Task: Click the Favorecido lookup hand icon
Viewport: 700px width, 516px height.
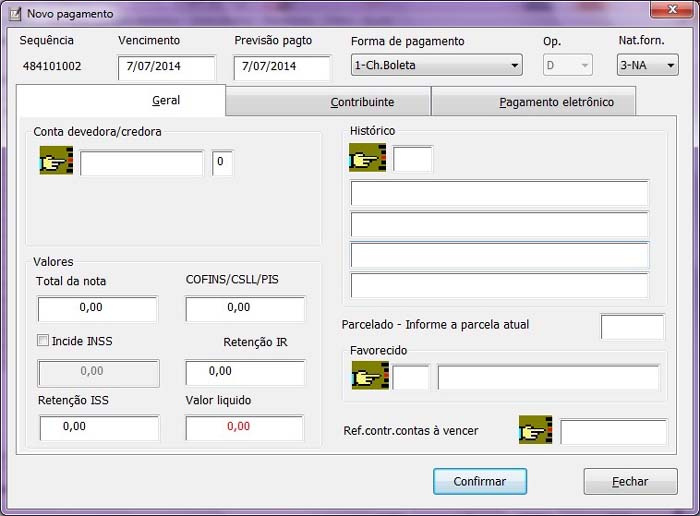Action: pos(370,376)
